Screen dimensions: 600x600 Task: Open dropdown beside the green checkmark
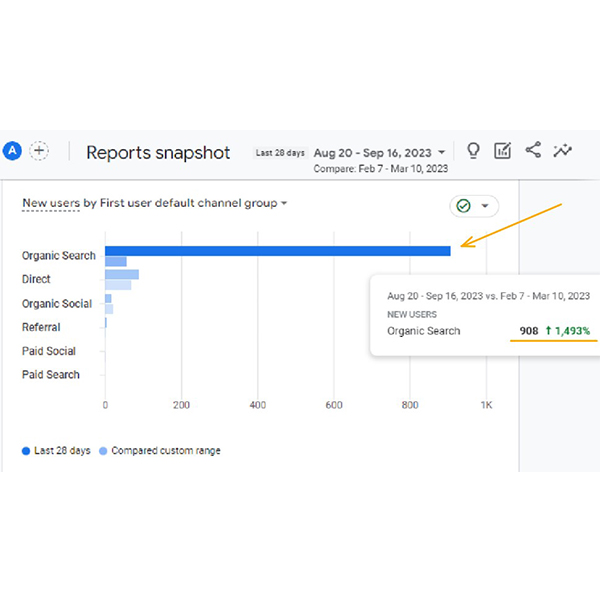pyautogui.click(x=485, y=206)
